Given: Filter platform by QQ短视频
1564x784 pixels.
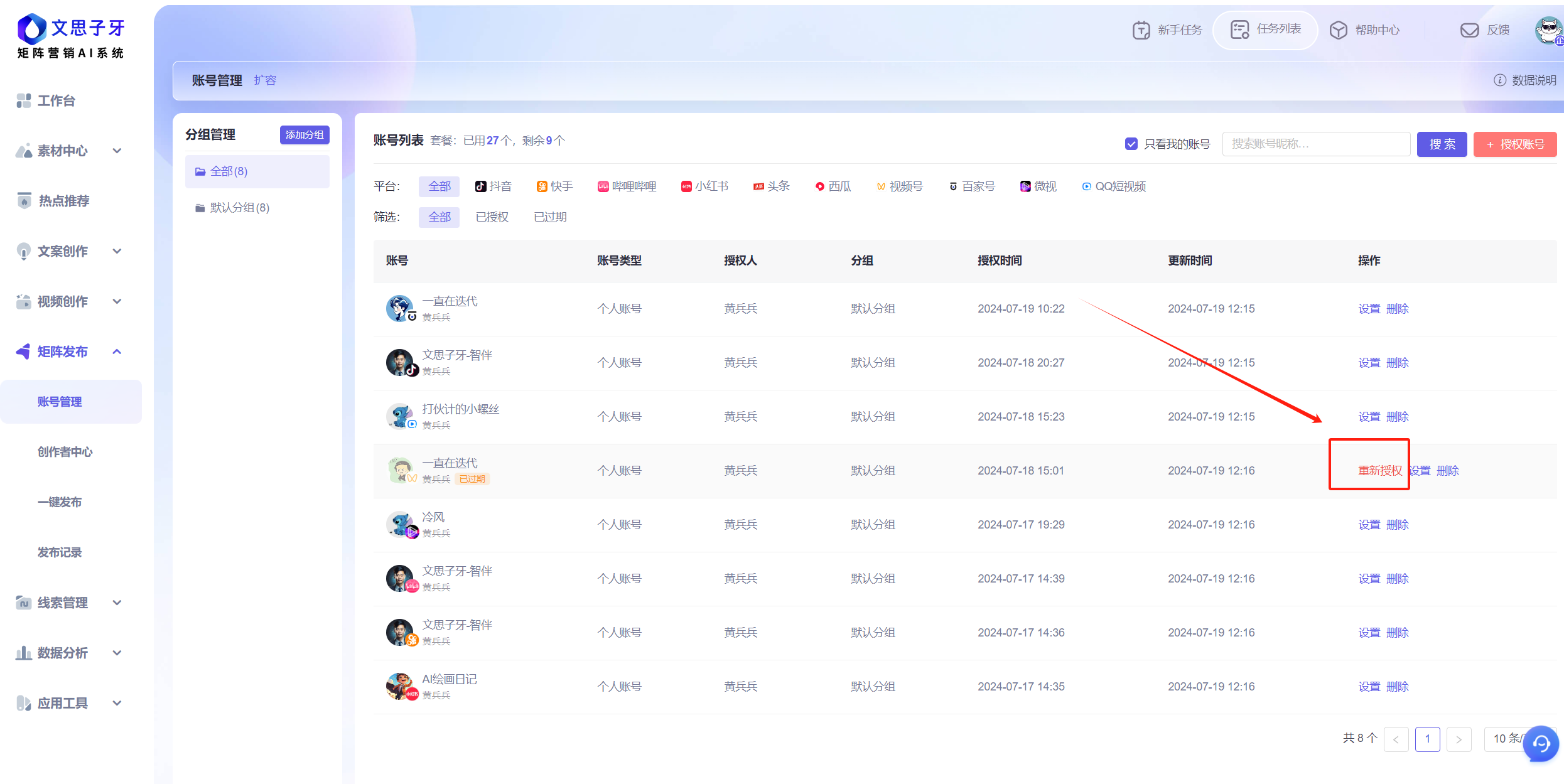Looking at the screenshot, I should tap(1114, 186).
